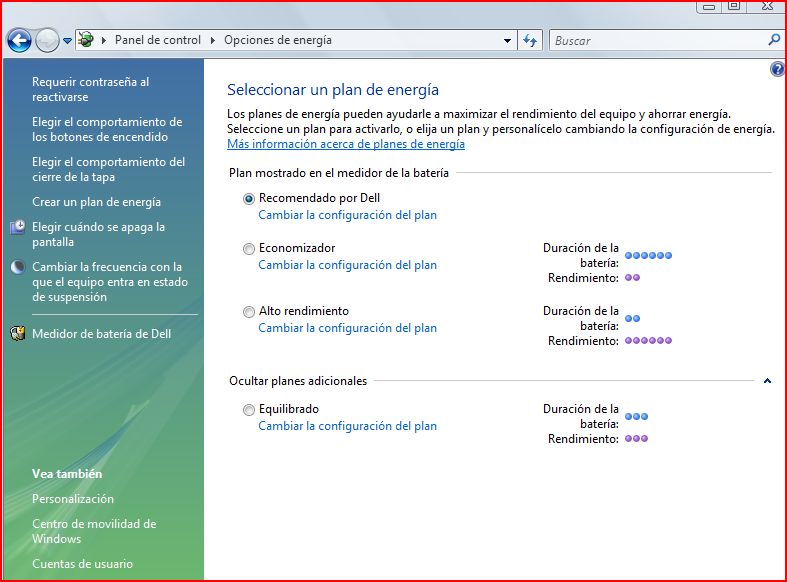Change settings for Recomendado por Dell plan
This screenshot has width=787, height=582.
(347, 215)
